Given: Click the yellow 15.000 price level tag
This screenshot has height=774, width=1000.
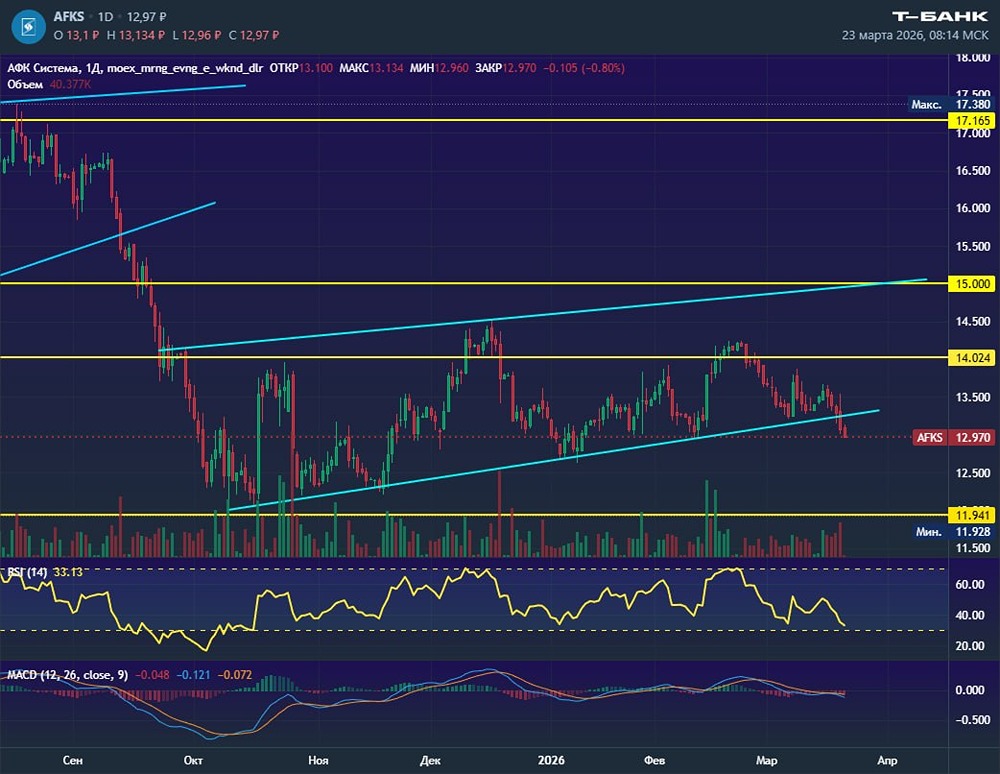Looking at the screenshot, I should [973, 283].
